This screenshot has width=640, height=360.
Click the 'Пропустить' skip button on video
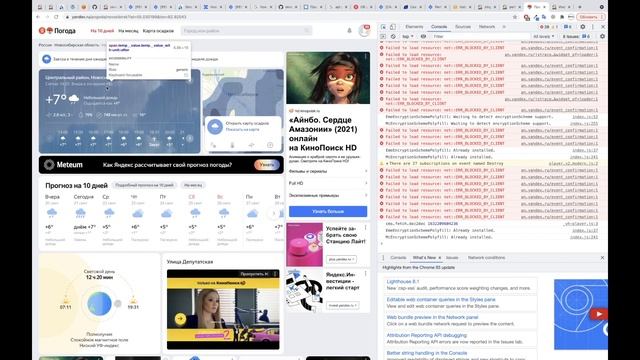pyautogui.click(x=254, y=274)
